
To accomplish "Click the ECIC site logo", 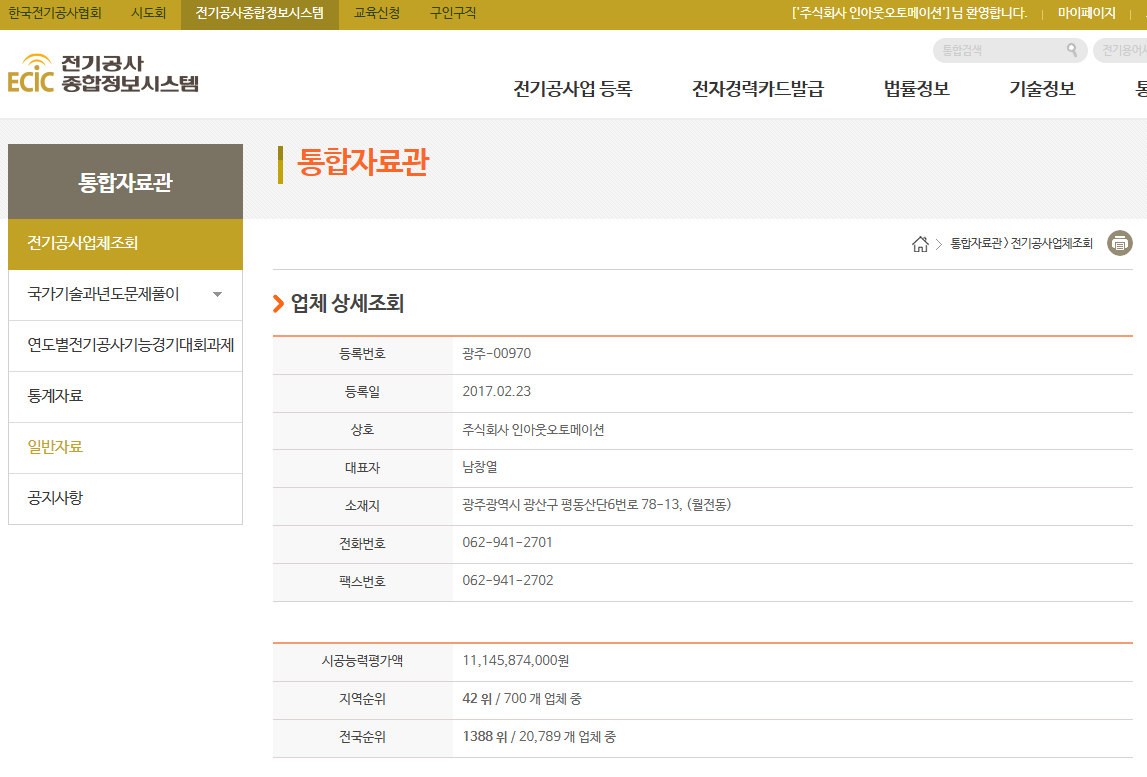I will coord(103,74).
